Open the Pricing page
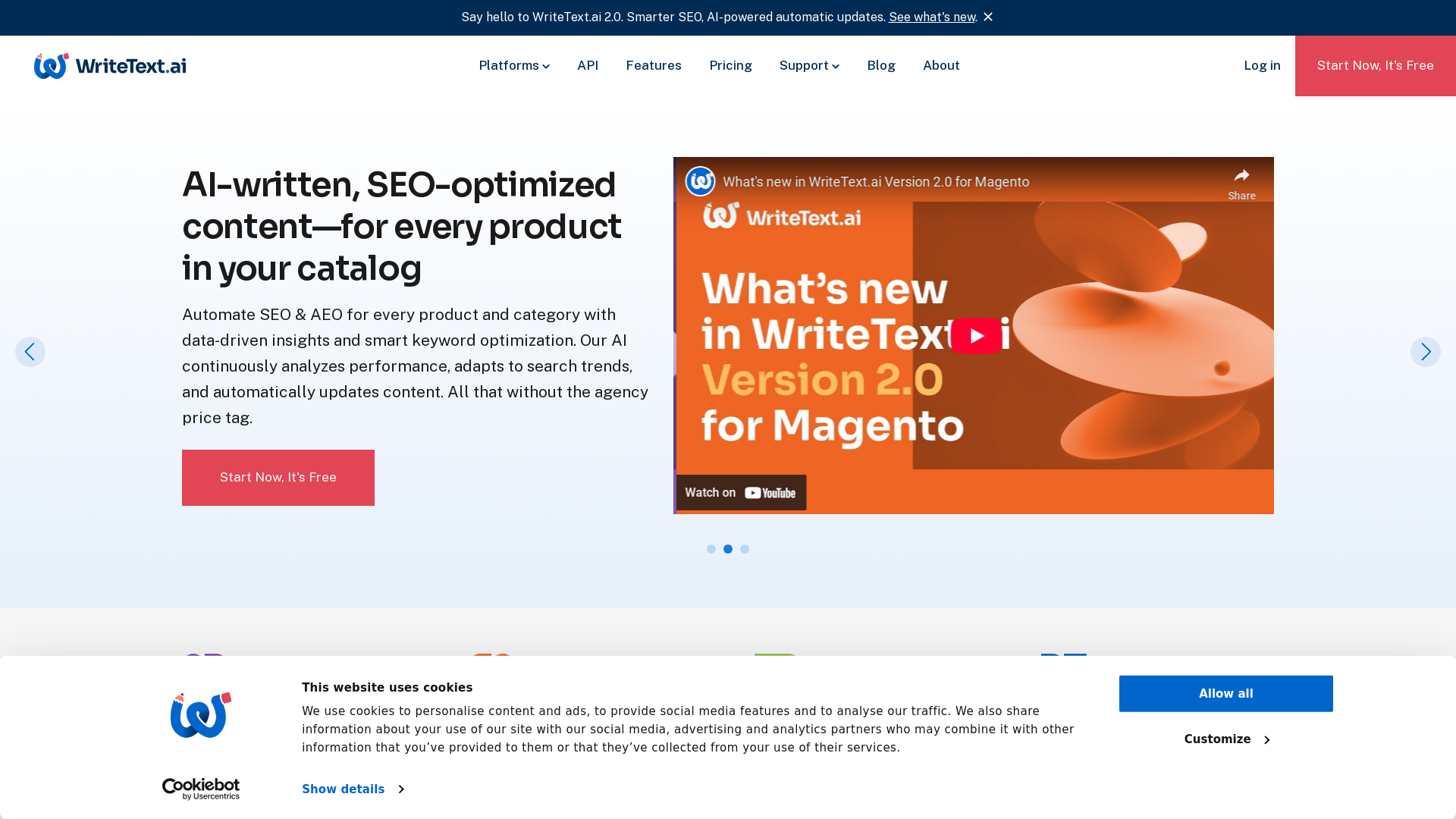Image resolution: width=1456 pixels, height=819 pixels. (731, 66)
